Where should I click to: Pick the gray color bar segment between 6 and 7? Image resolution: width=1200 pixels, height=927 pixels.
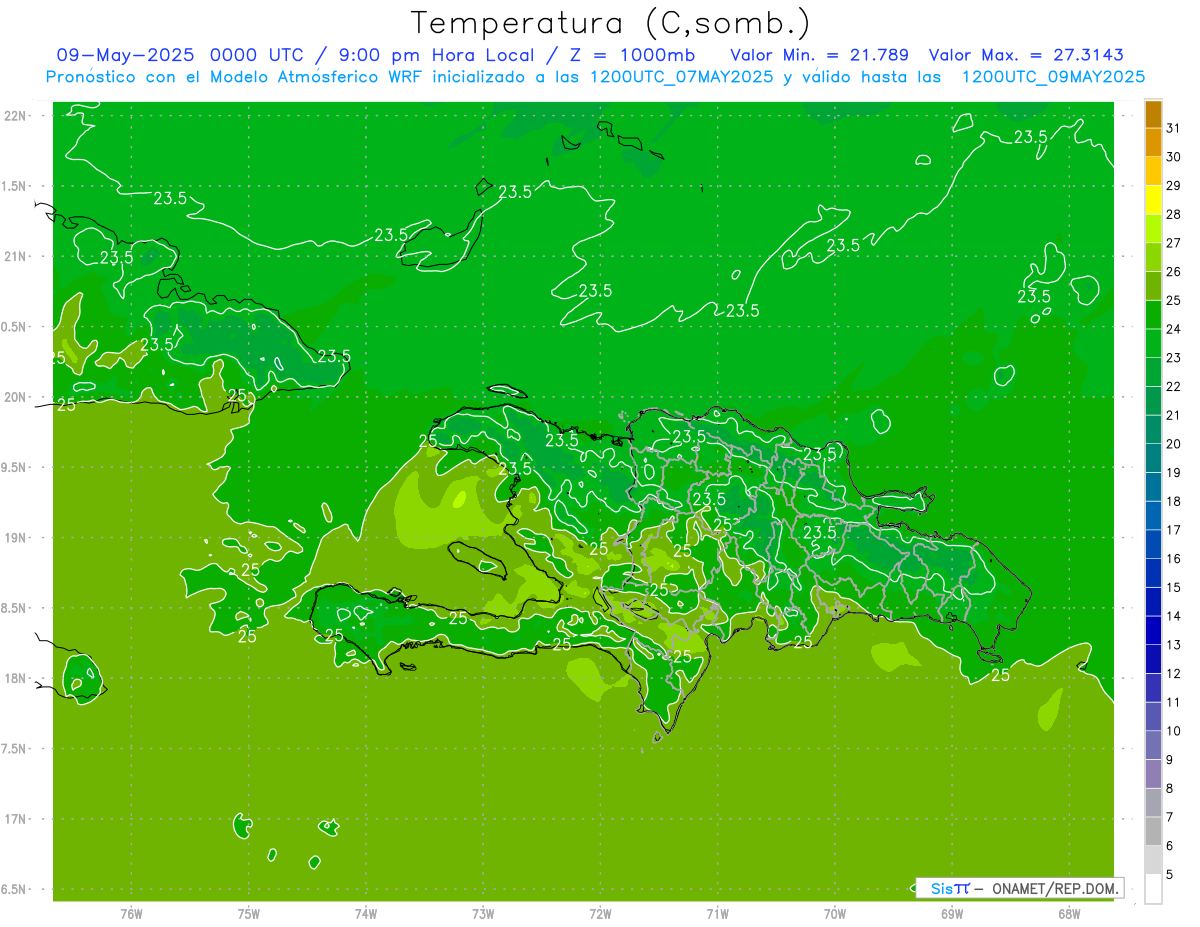click(x=1153, y=831)
